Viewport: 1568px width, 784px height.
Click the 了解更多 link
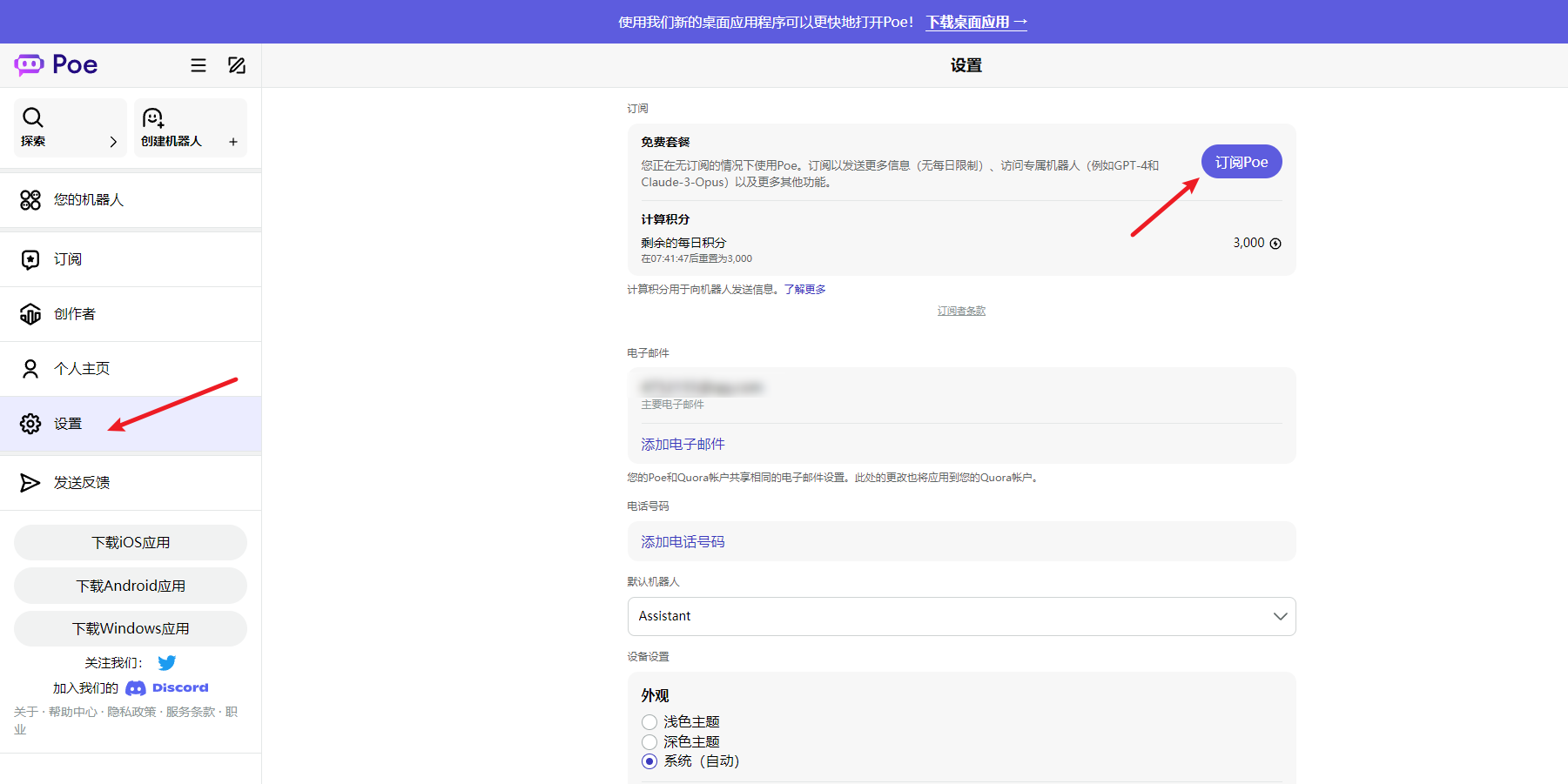[805, 290]
